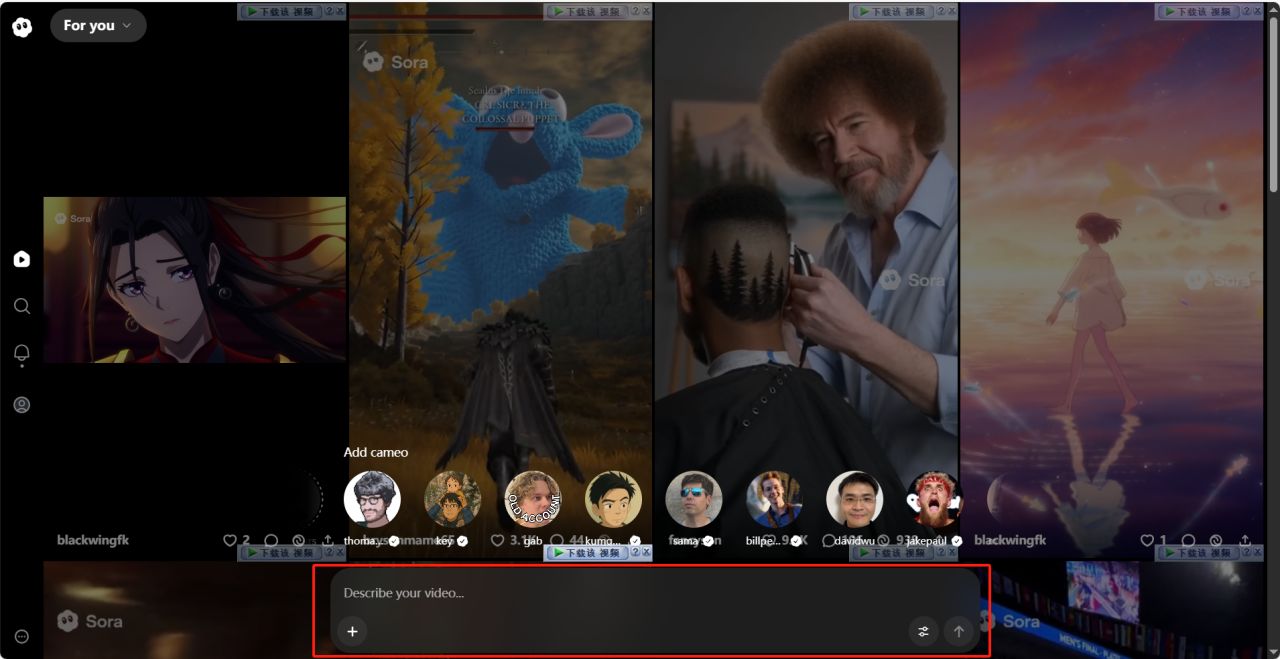The height and width of the screenshot is (659, 1280).
Task: Close the download overlay on the Bob Ross video
Action: [x=951, y=11]
